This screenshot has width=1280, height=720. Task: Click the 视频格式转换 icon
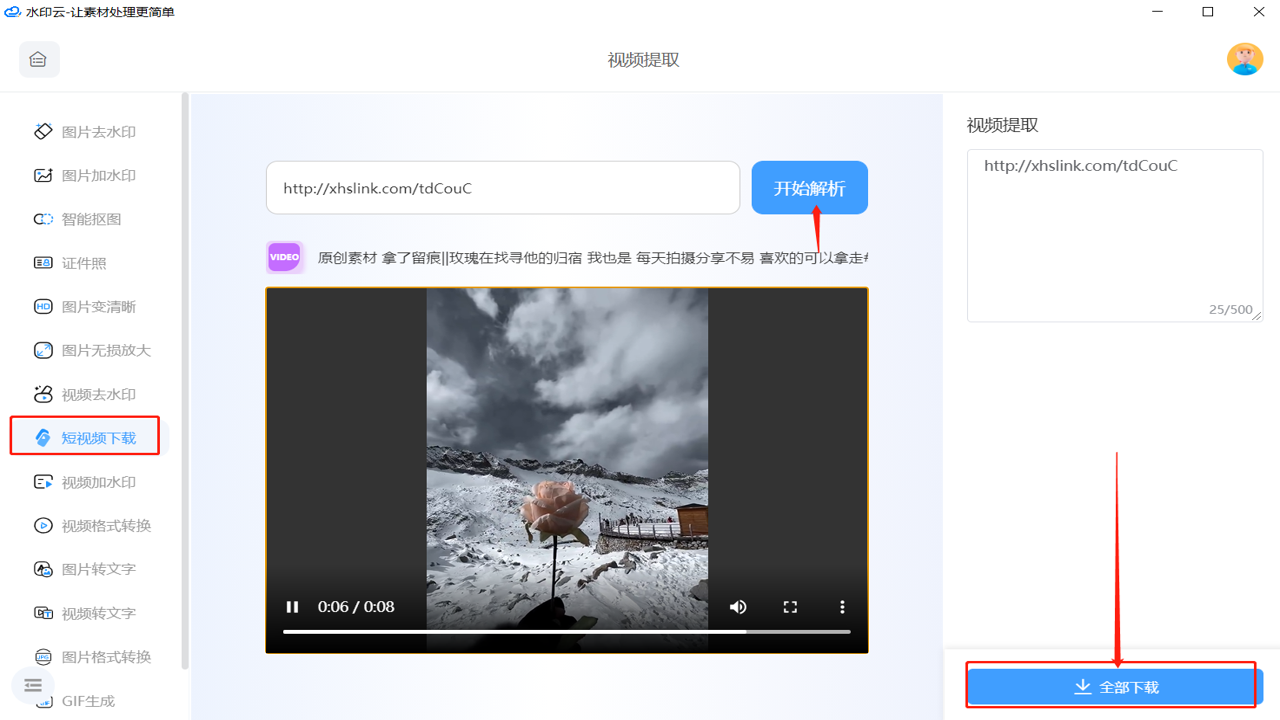pyautogui.click(x=43, y=526)
